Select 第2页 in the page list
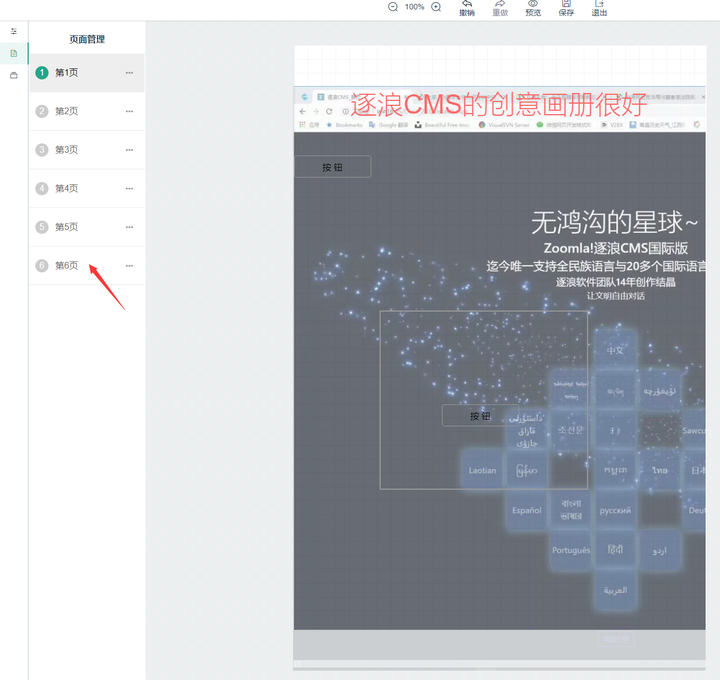720x680 pixels. pyautogui.click(x=87, y=111)
